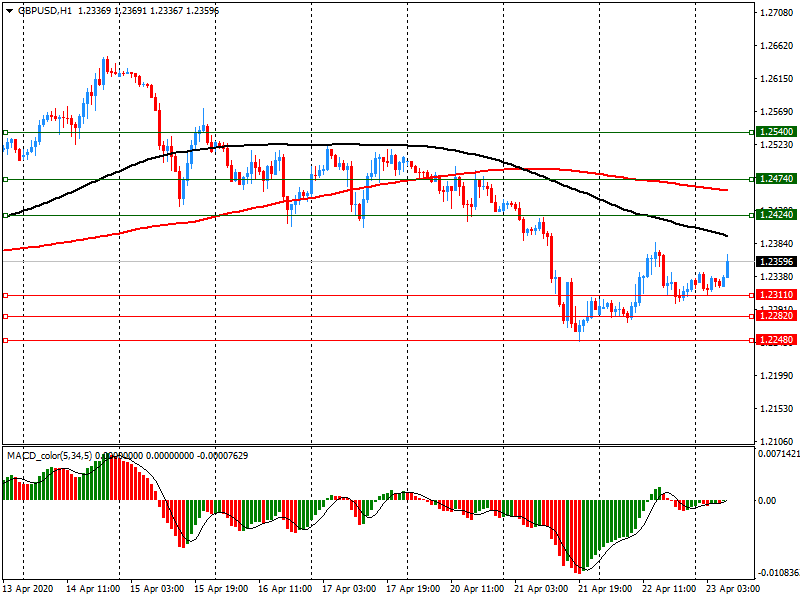
Task: Click the left handle of the 1.25400 line
Action: [6, 133]
